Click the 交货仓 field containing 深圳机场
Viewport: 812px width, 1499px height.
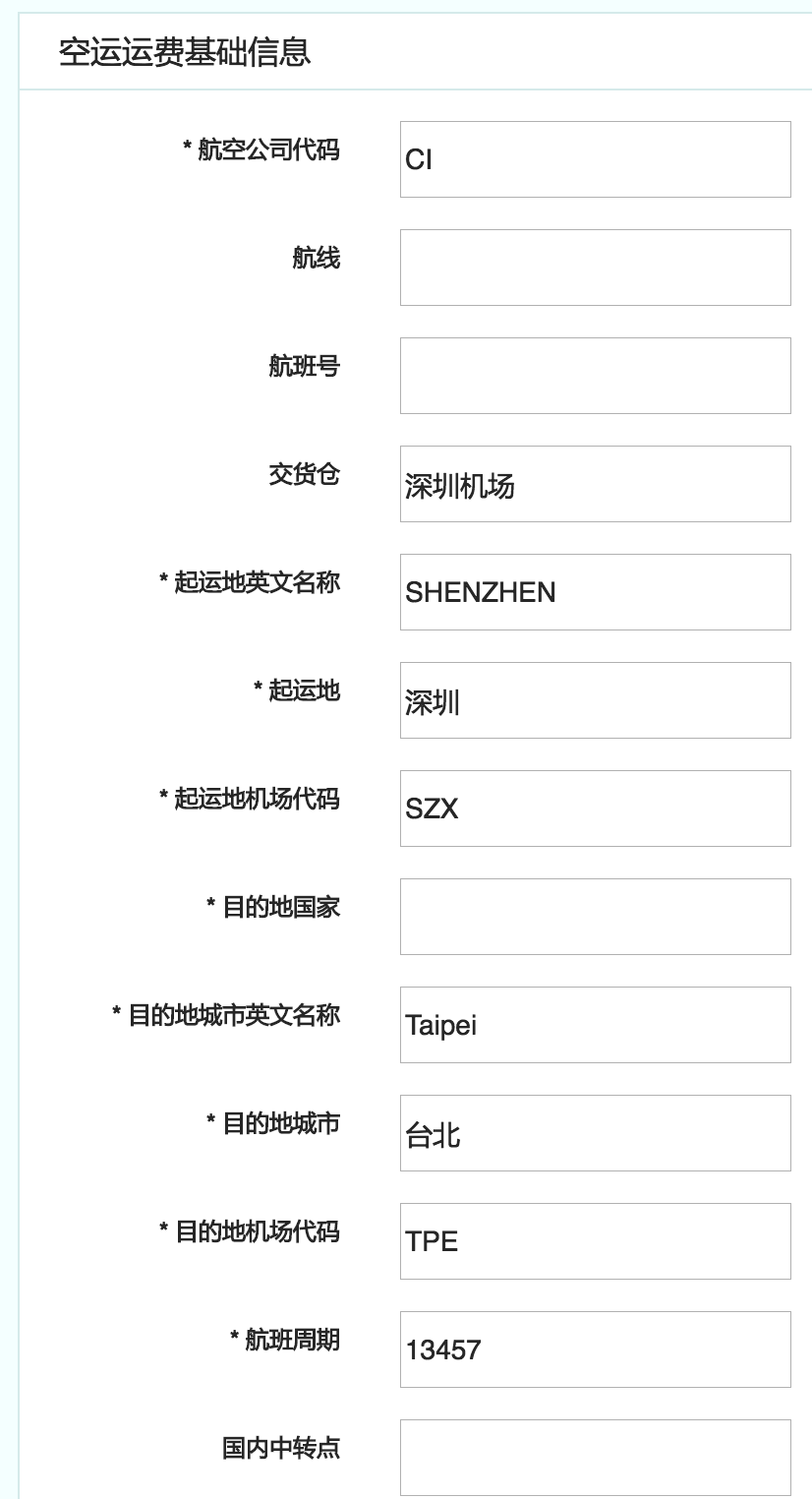(595, 484)
